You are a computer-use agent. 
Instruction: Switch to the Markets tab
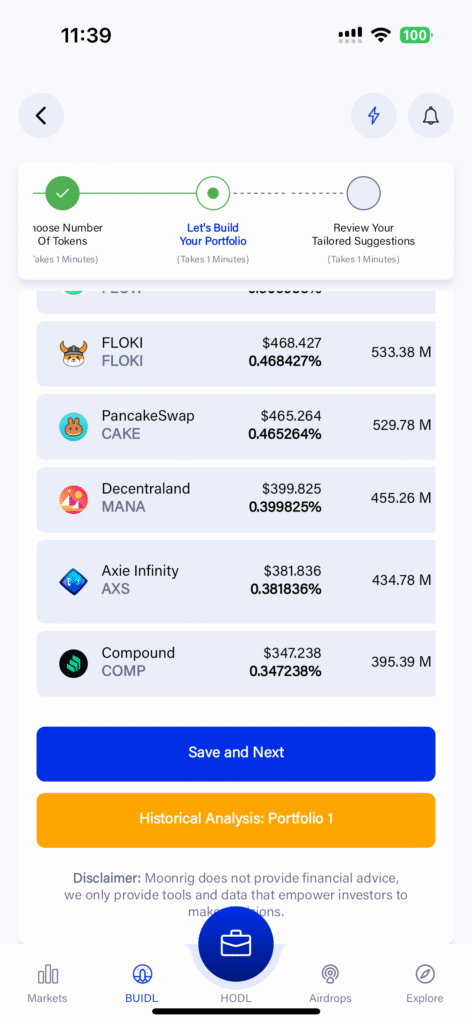coord(47,984)
